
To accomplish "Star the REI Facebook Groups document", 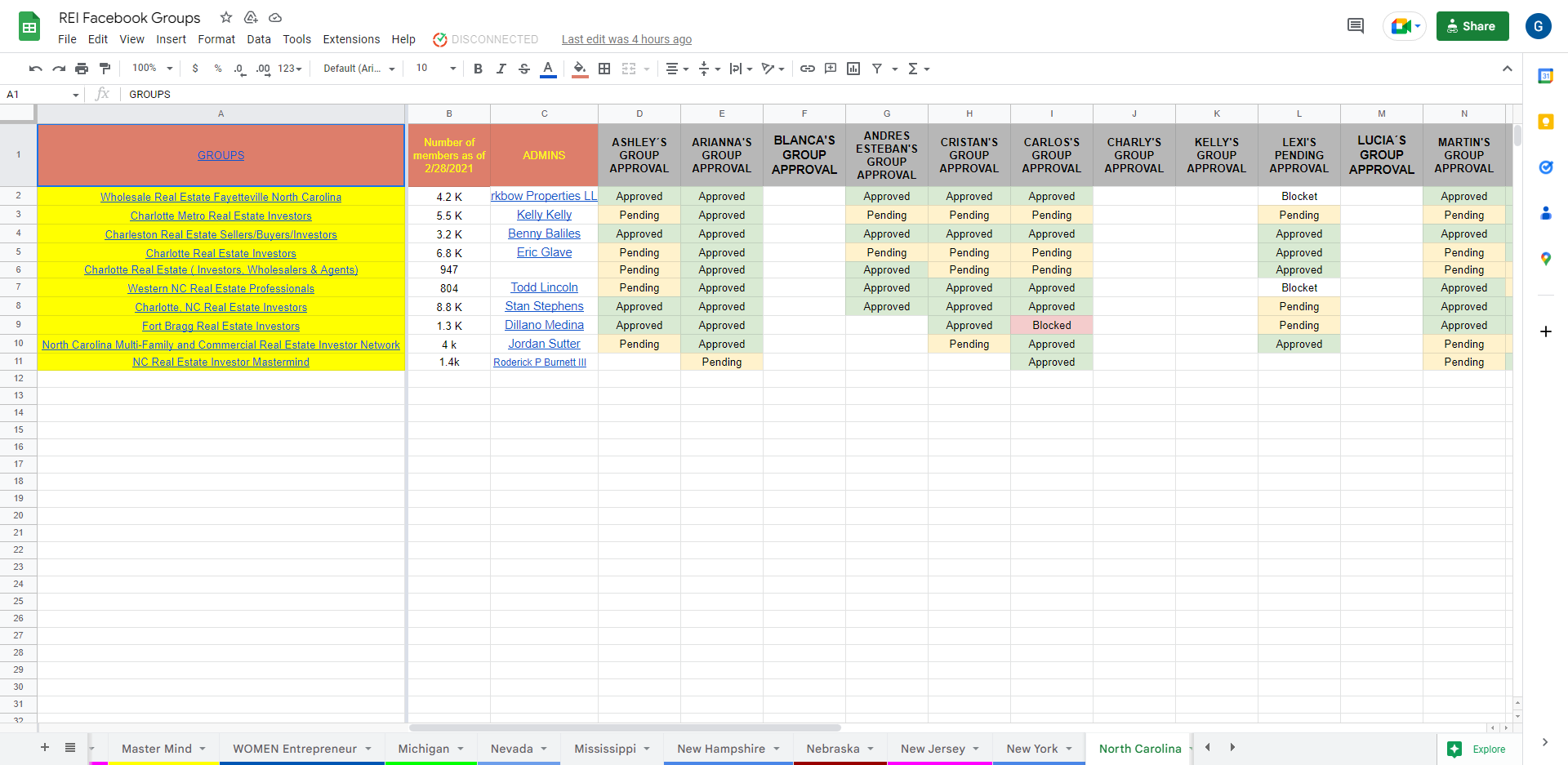I will (x=226, y=17).
